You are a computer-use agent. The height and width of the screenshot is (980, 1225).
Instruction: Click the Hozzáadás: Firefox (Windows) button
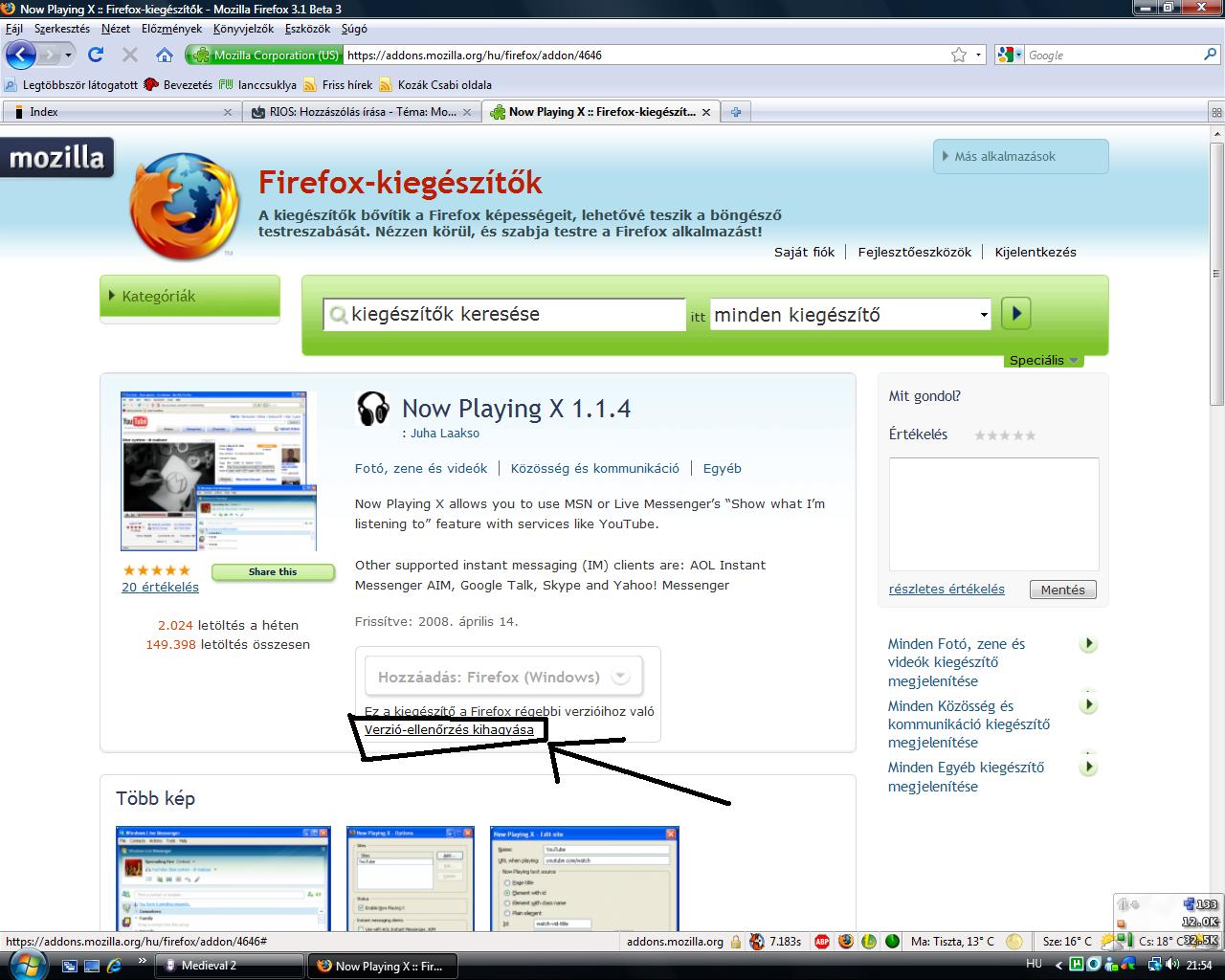tap(503, 677)
